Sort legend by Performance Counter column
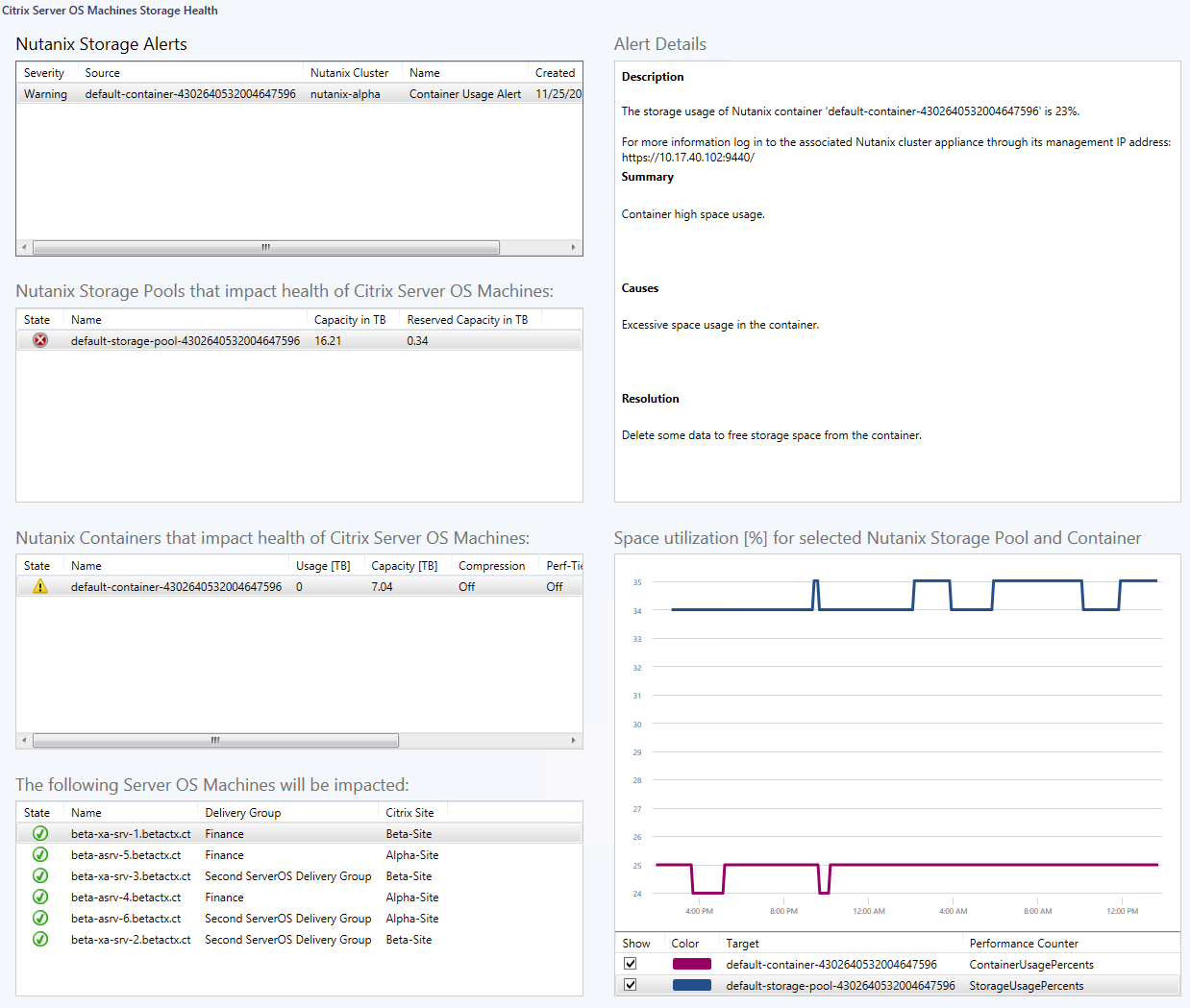1190x1008 pixels. 1024,944
